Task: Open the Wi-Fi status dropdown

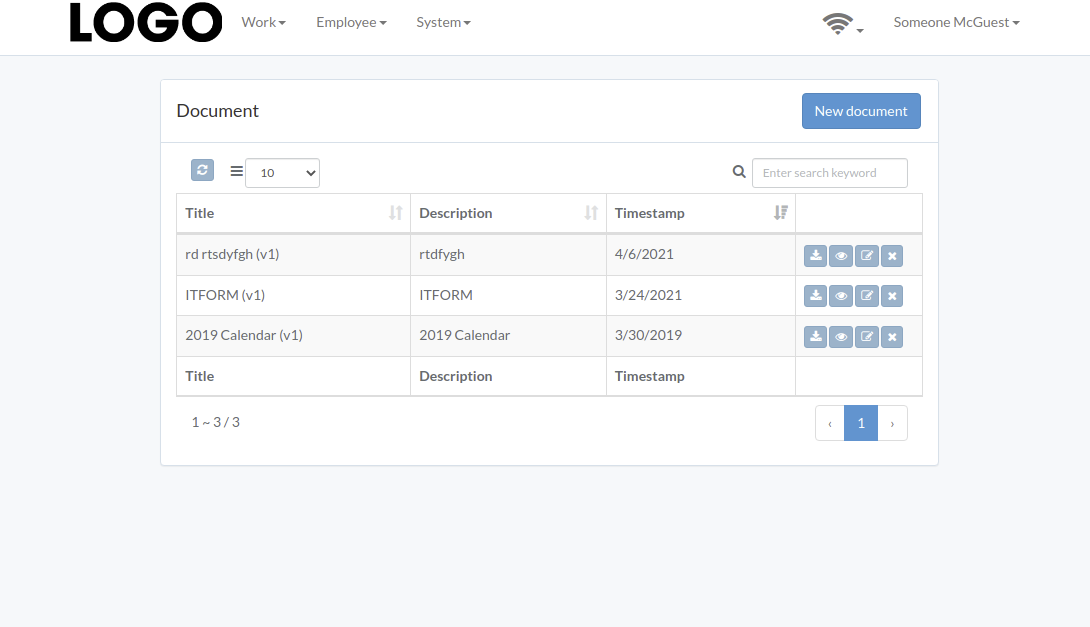Action: coord(843,24)
